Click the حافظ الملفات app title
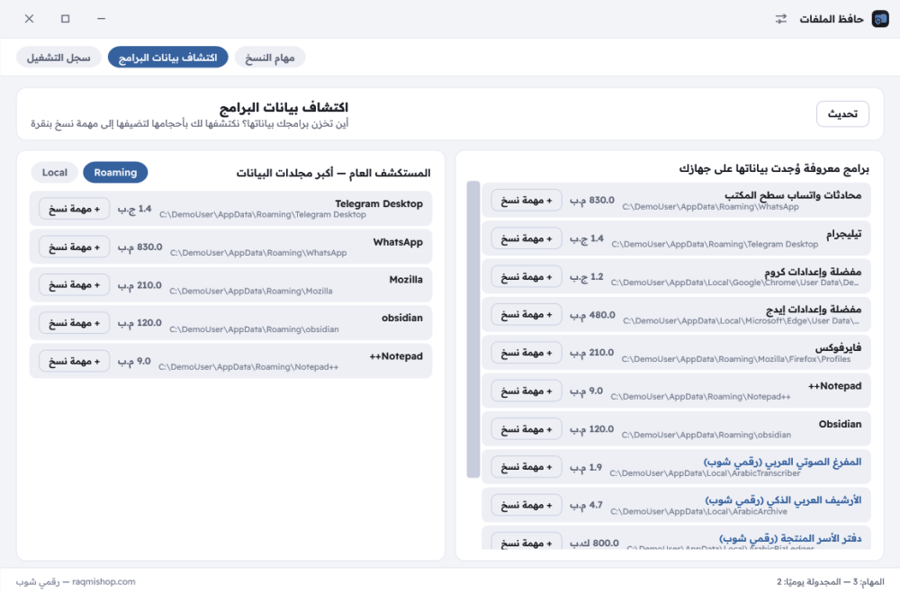This screenshot has height=594, width=900. (x=831, y=19)
